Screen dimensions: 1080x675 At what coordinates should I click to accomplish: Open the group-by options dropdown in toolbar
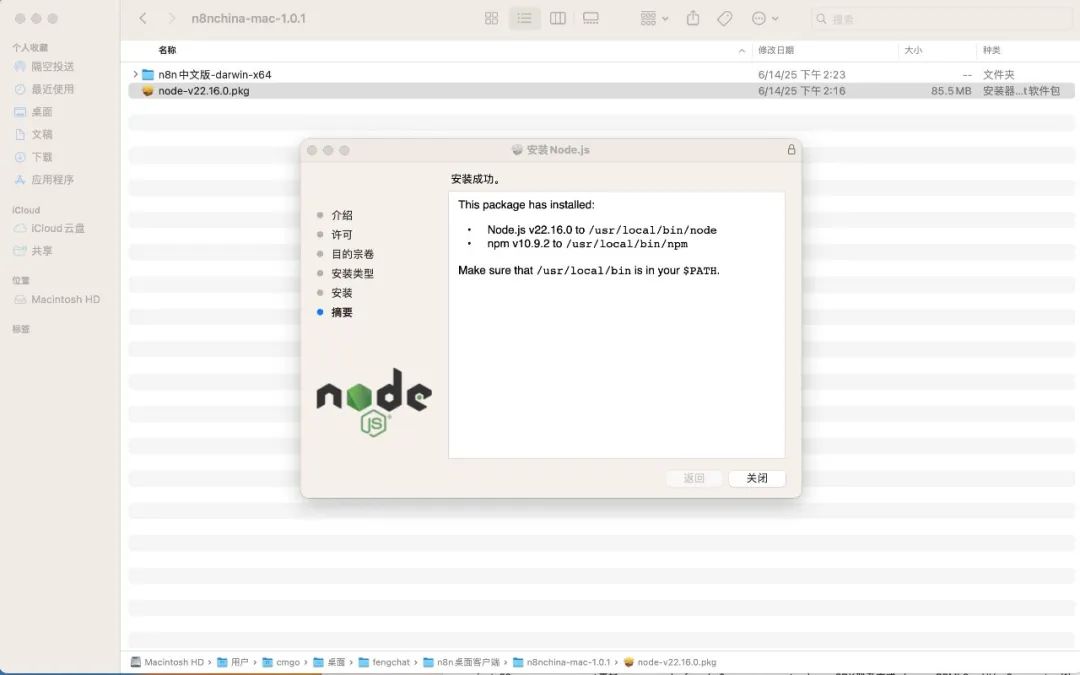654,19
